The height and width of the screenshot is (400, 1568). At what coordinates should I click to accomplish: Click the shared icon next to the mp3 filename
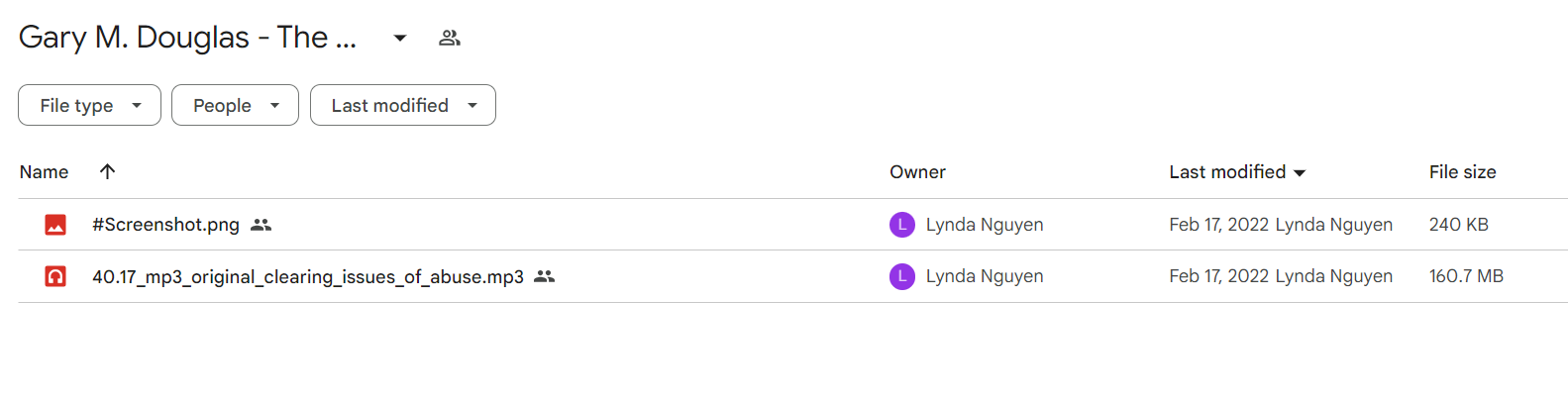tap(544, 276)
